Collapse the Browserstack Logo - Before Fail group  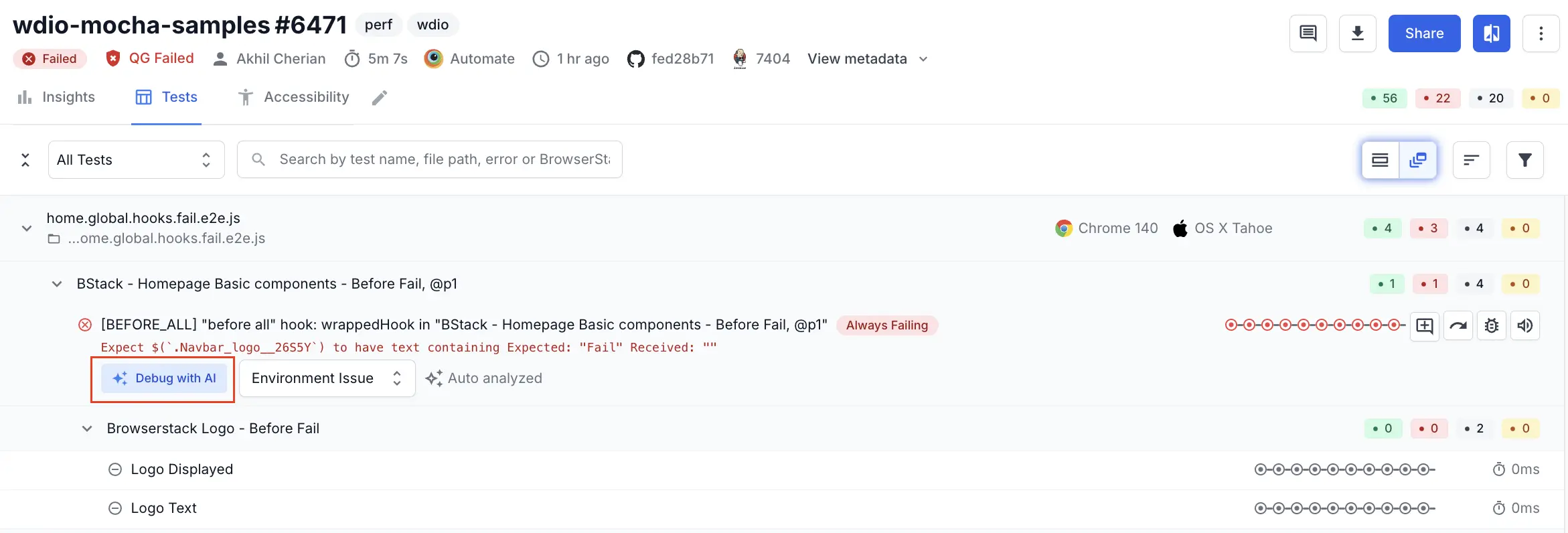pyautogui.click(x=87, y=429)
